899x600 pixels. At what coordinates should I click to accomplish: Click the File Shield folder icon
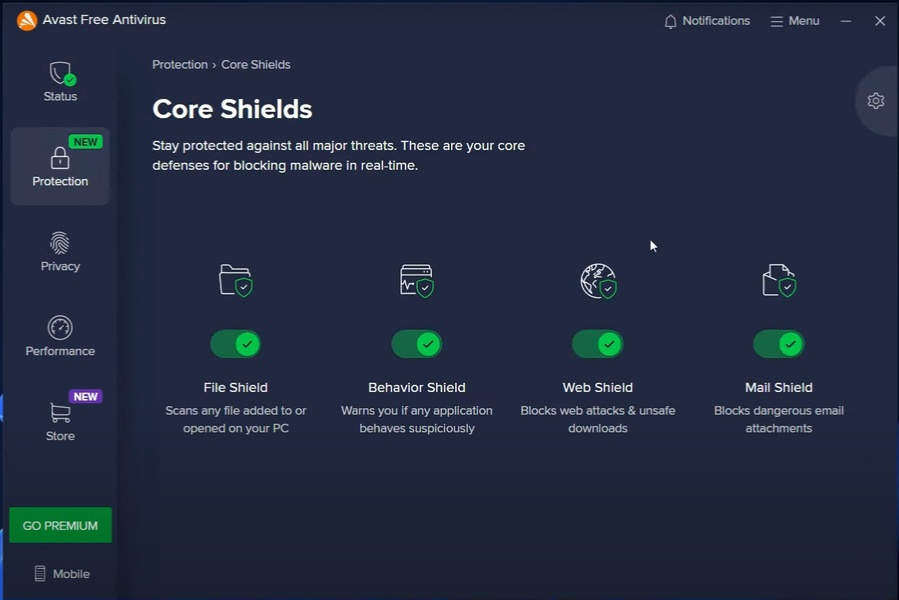tap(235, 281)
